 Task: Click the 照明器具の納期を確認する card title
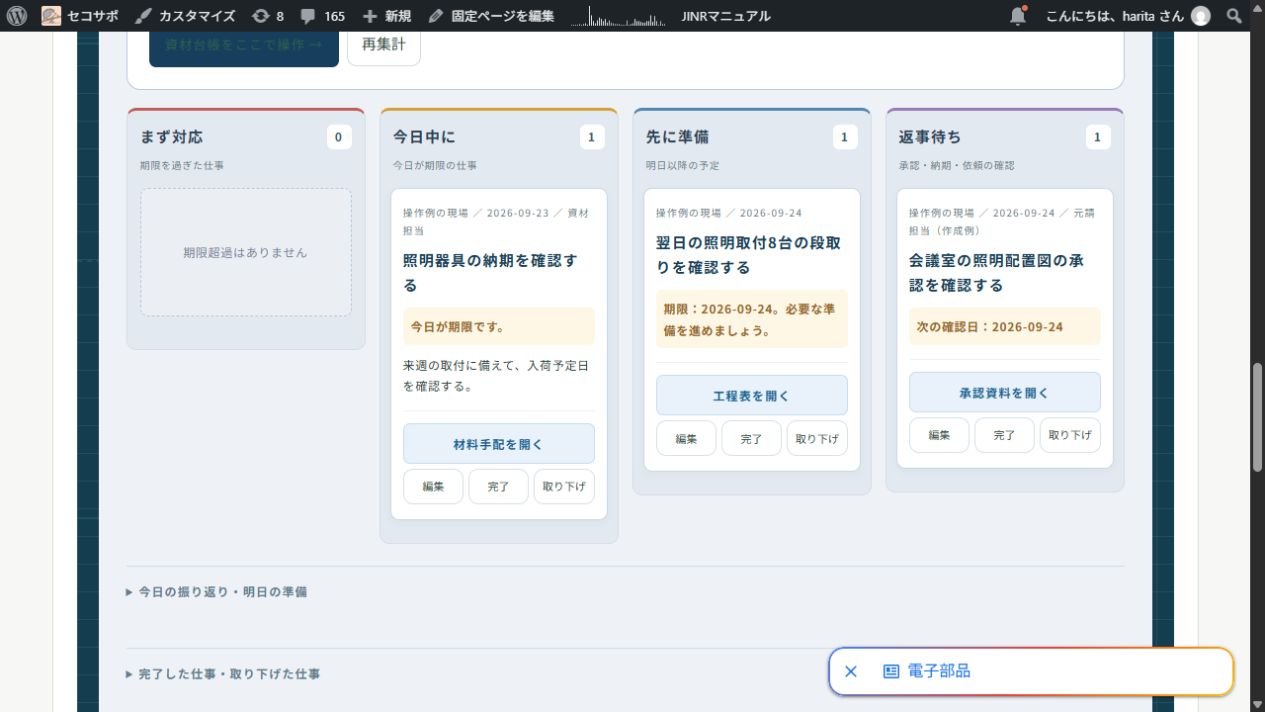coord(490,273)
